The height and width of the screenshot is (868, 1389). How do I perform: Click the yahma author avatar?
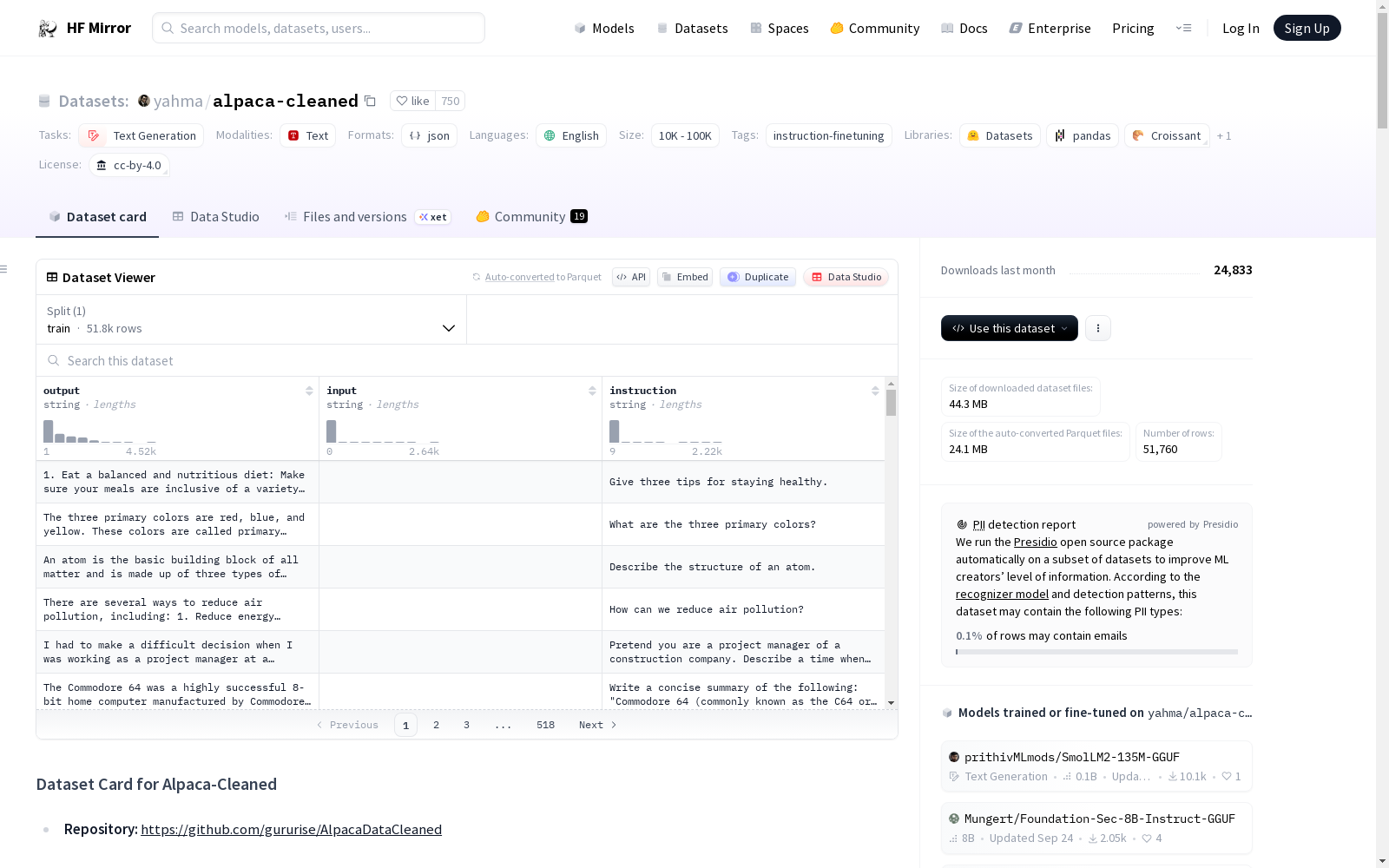click(x=144, y=101)
